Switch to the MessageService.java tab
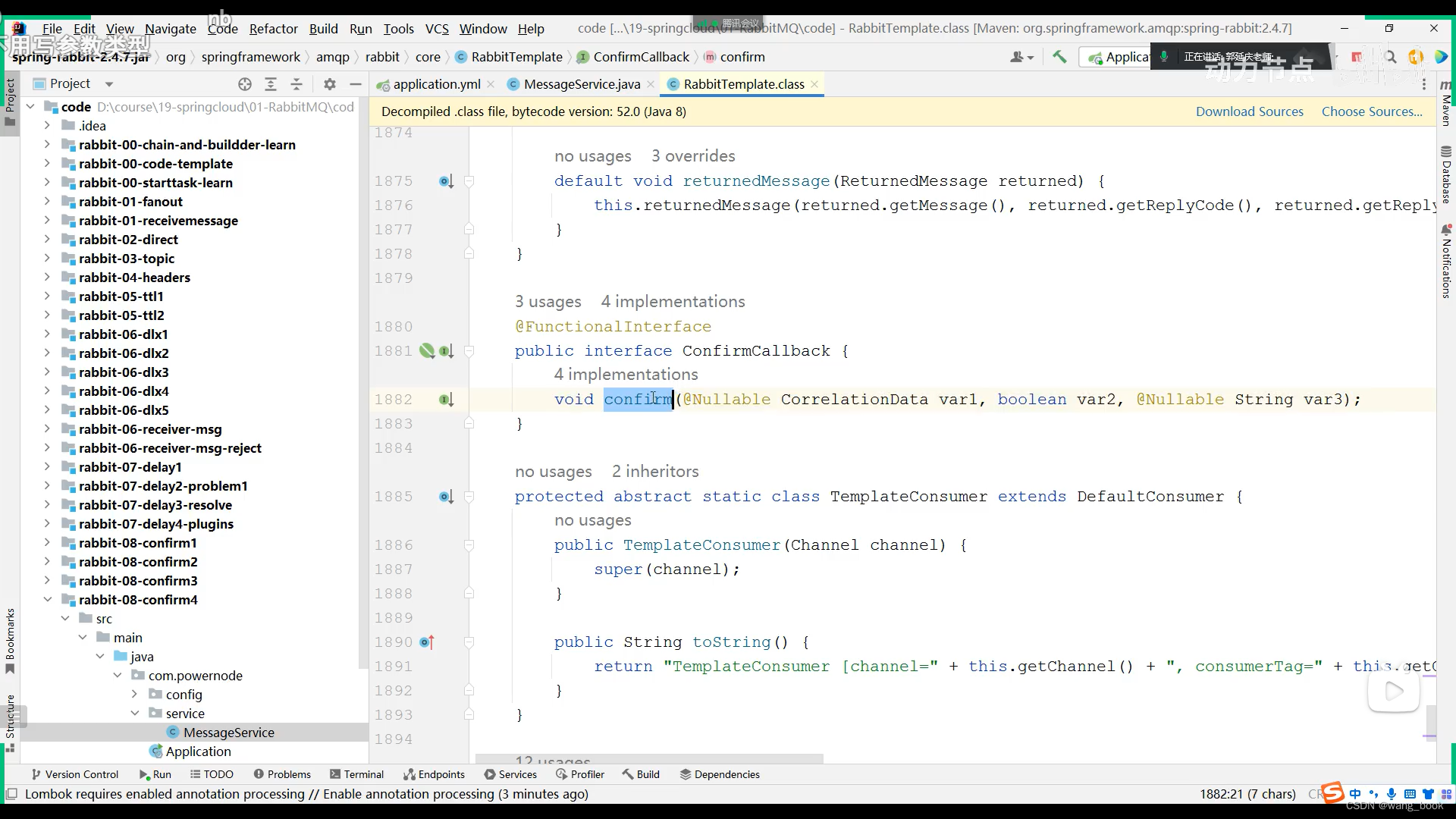 click(x=581, y=84)
